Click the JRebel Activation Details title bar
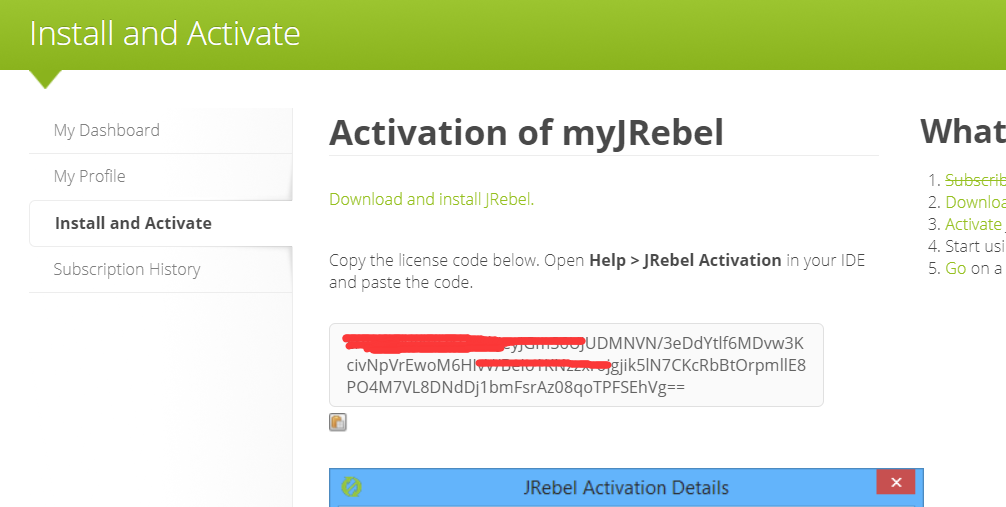Viewport: 1006px width, 507px height. tap(626, 488)
